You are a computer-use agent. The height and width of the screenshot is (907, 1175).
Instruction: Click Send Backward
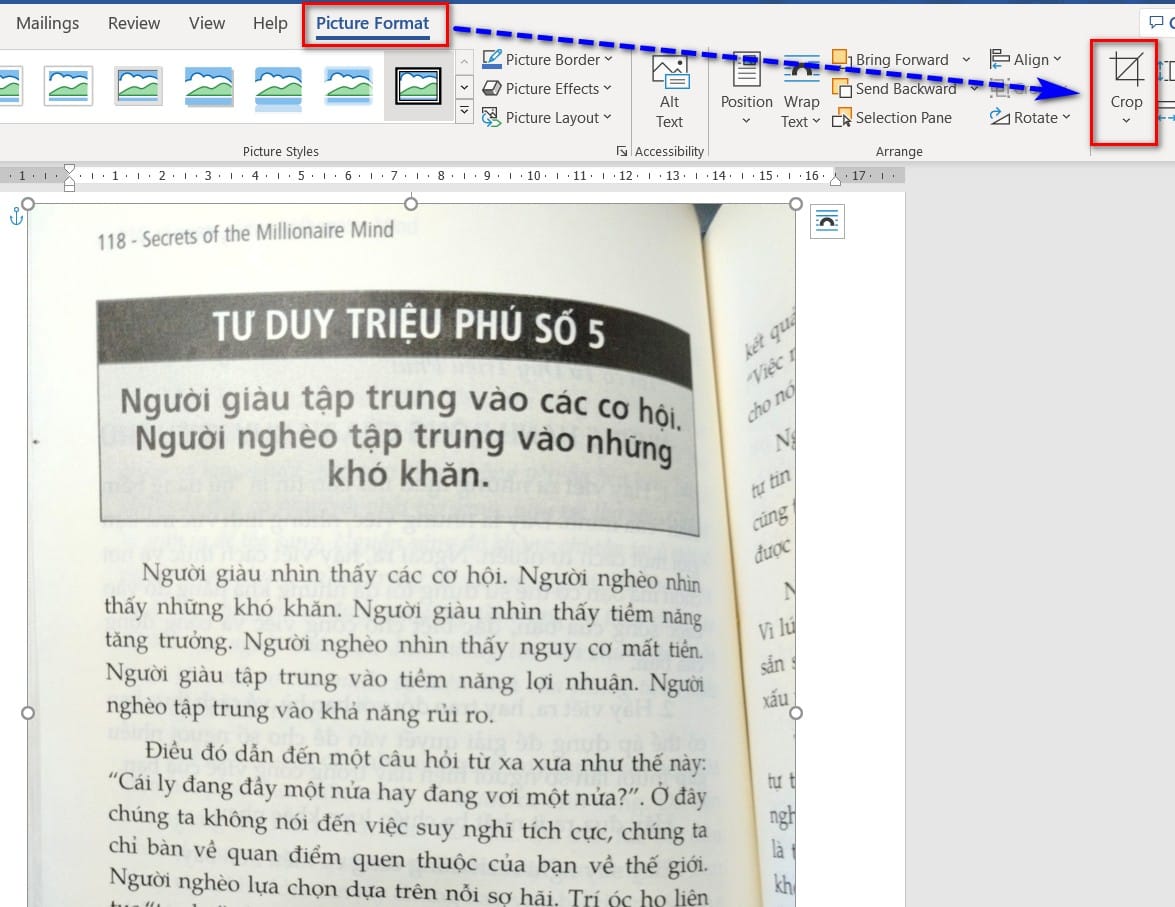click(895, 88)
